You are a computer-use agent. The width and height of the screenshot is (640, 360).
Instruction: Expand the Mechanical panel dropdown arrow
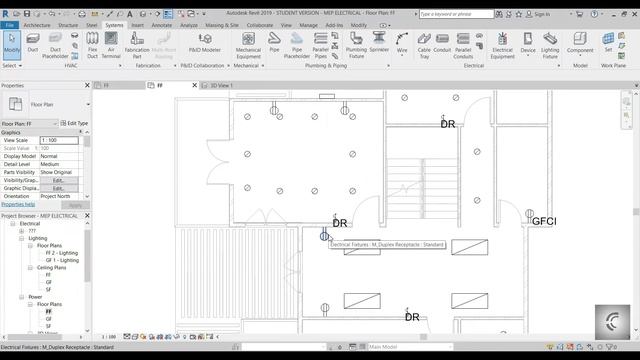point(263,65)
